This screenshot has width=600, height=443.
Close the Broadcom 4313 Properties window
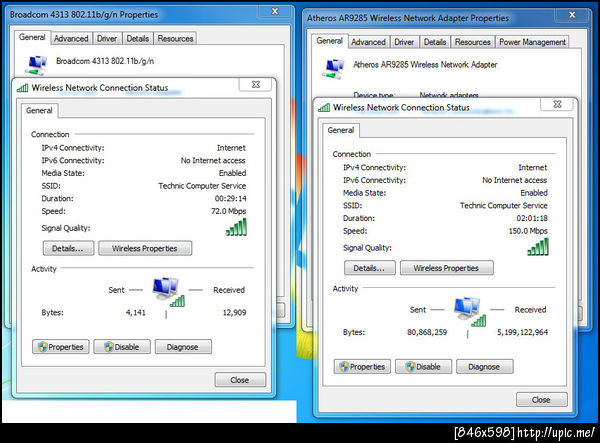[275, 11]
